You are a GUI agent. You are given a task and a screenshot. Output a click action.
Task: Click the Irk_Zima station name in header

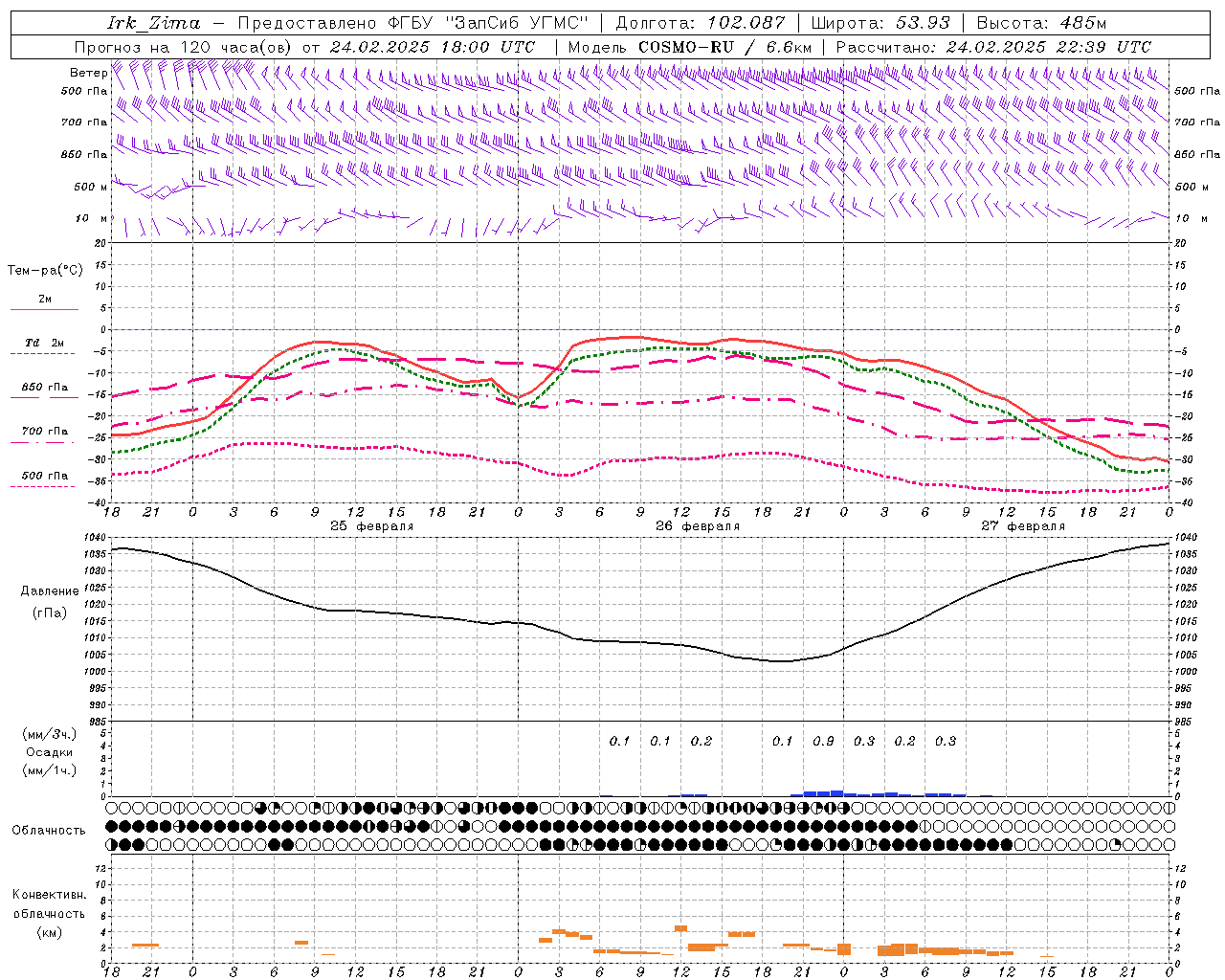pos(153,23)
